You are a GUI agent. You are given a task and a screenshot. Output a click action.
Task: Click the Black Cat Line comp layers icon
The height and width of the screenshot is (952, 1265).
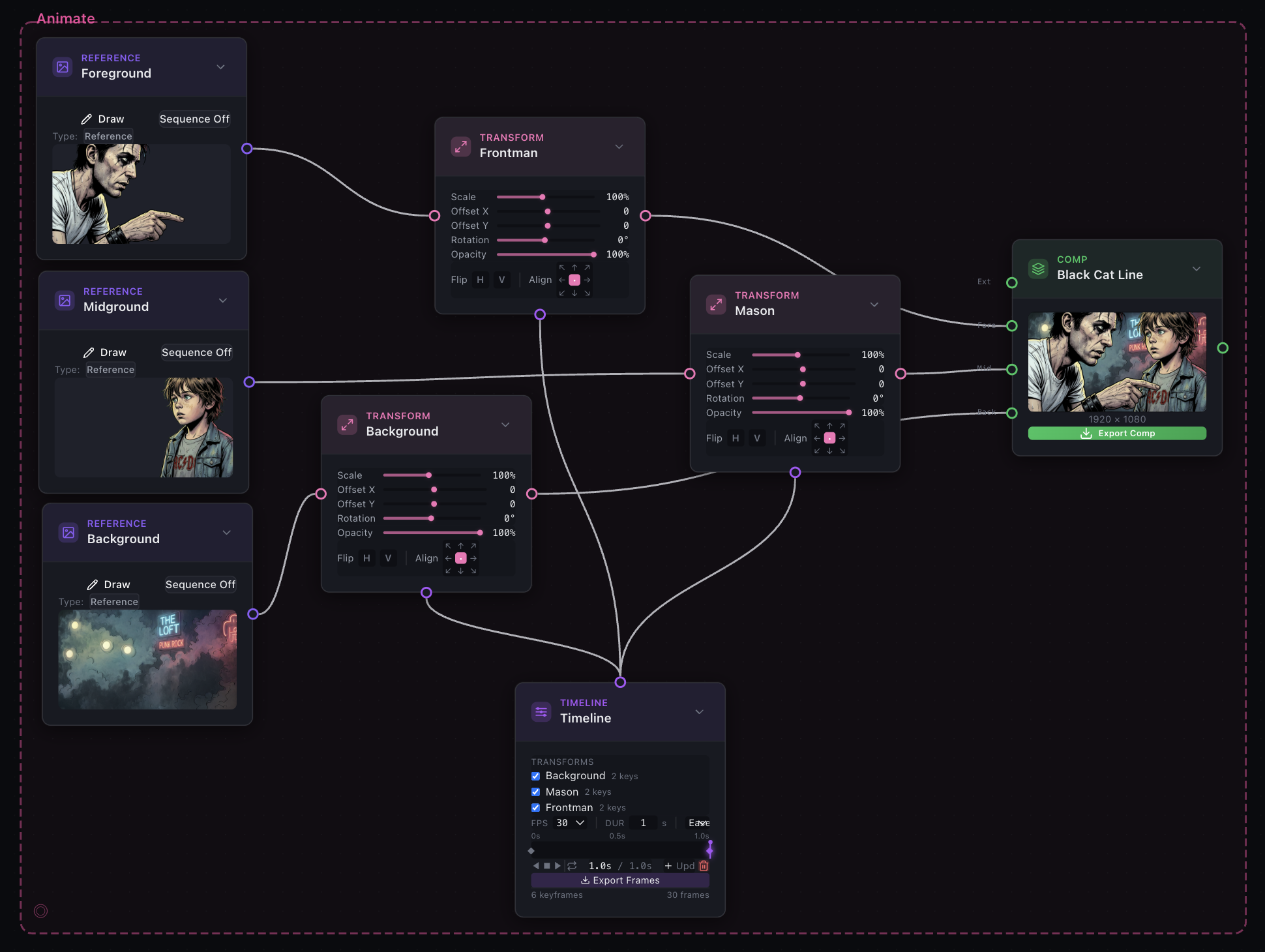(1038, 268)
